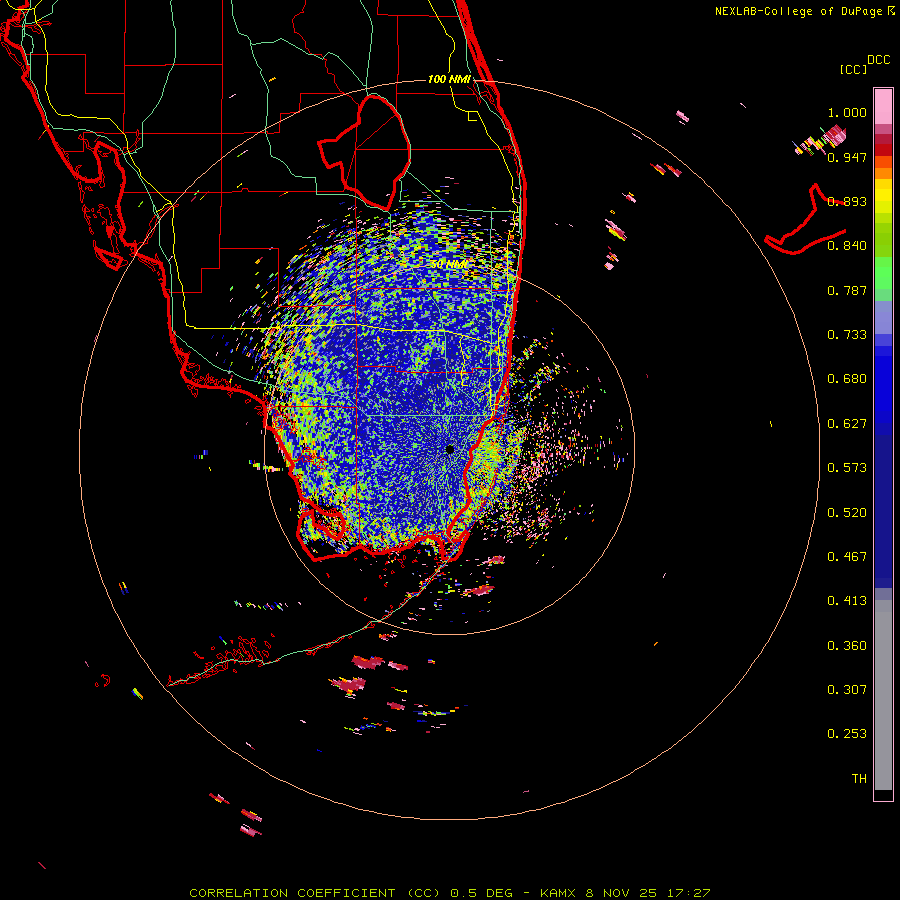Image resolution: width=900 pixels, height=900 pixels.
Task: Click the 100 NMI range ring label
Action: (449, 79)
